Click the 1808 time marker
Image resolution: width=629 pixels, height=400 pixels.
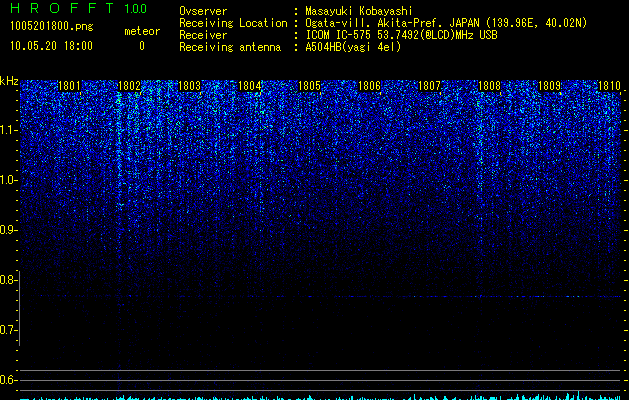[489, 86]
